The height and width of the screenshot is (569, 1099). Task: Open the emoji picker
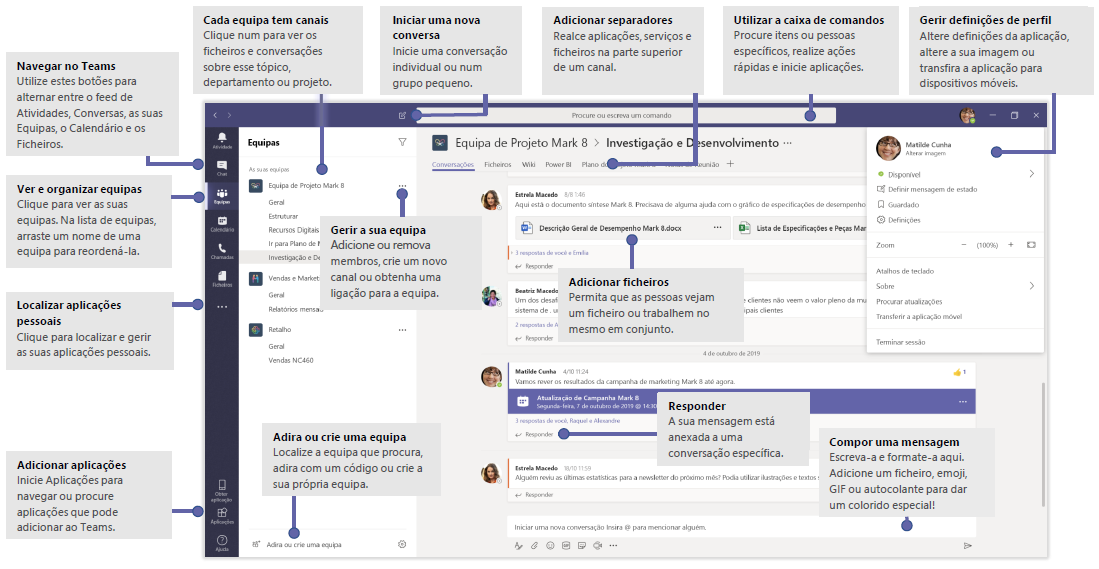[x=550, y=545]
